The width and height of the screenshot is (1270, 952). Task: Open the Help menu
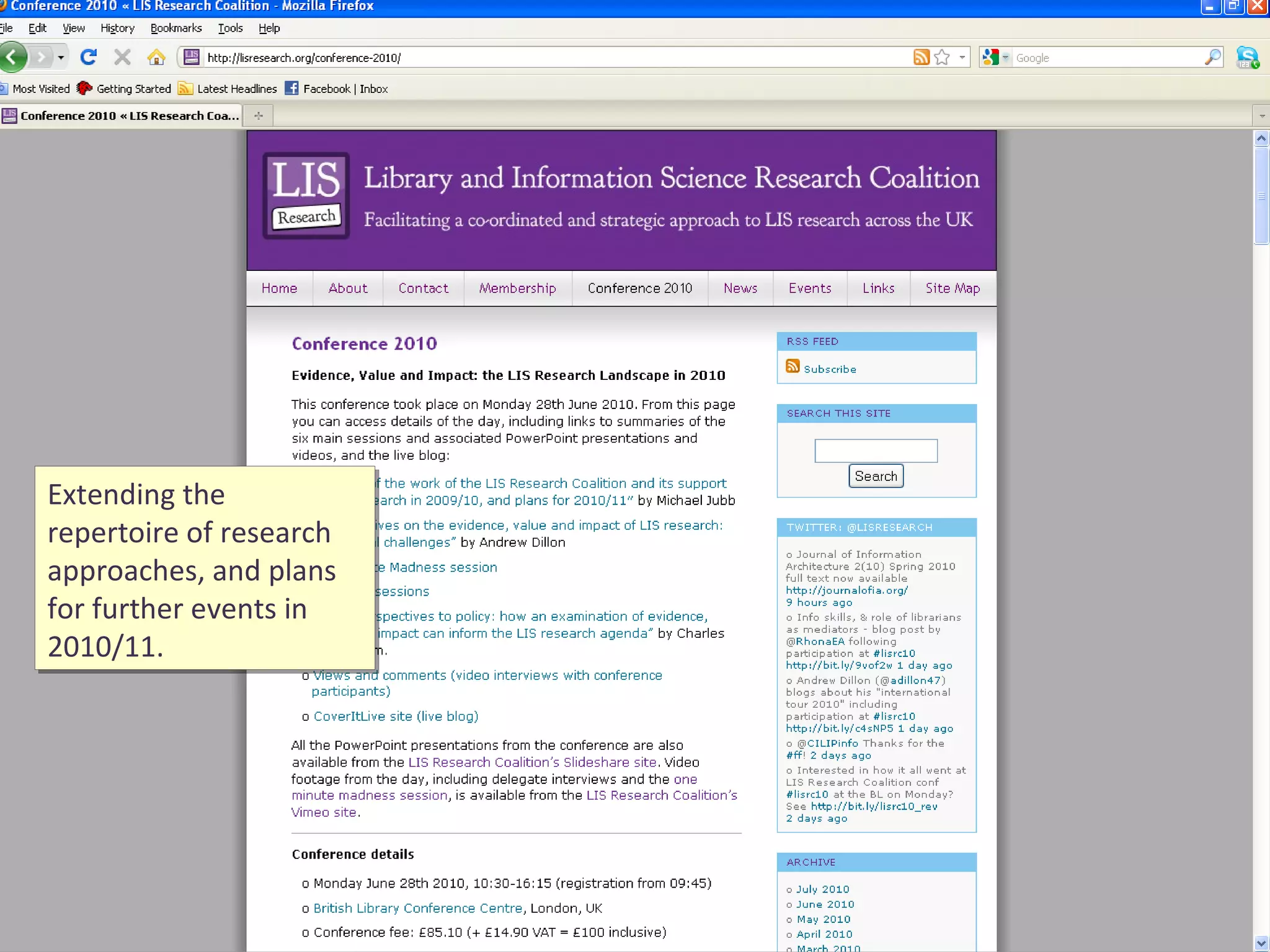[x=269, y=28]
